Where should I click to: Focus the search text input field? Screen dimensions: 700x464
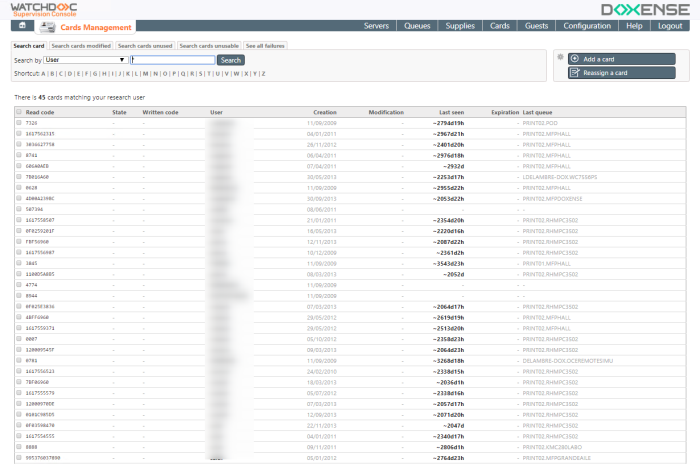(x=172, y=60)
